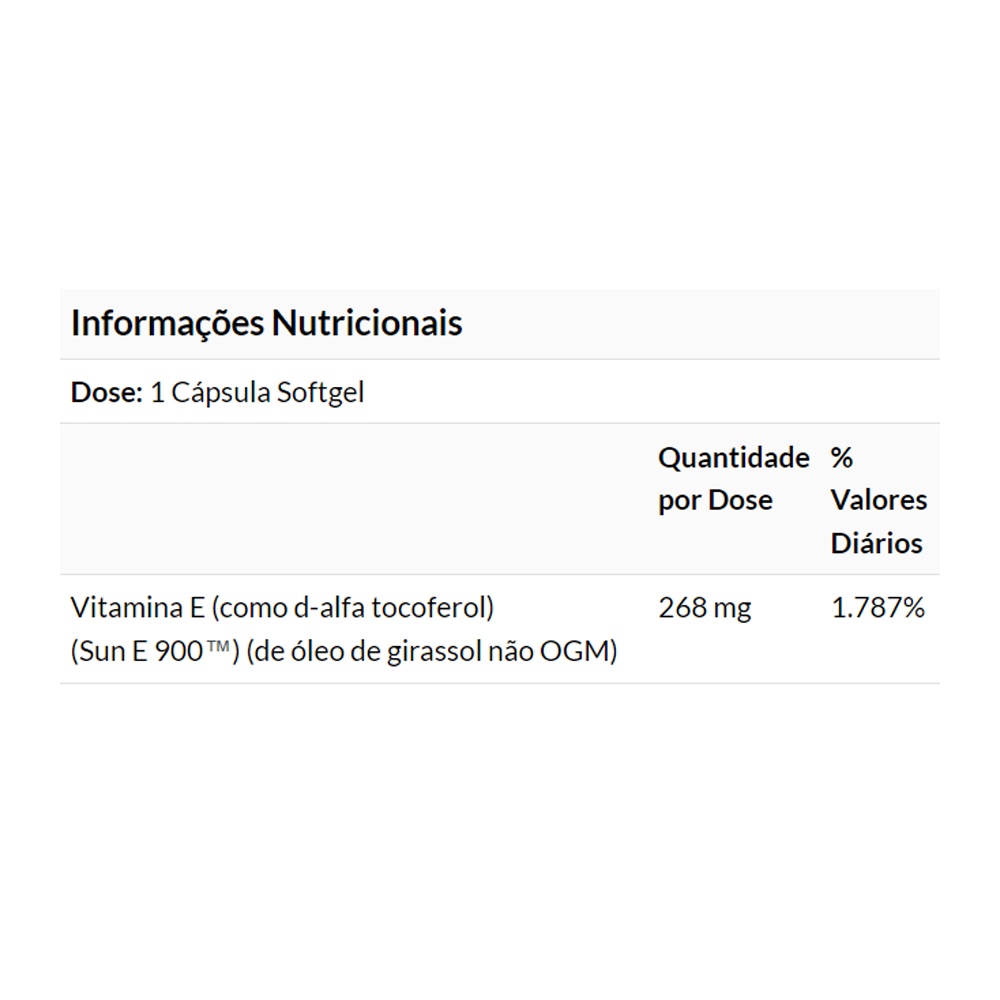The width and height of the screenshot is (1000, 1000).
Task: Click "por Dose" in the column header
Action: pos(715,500)
